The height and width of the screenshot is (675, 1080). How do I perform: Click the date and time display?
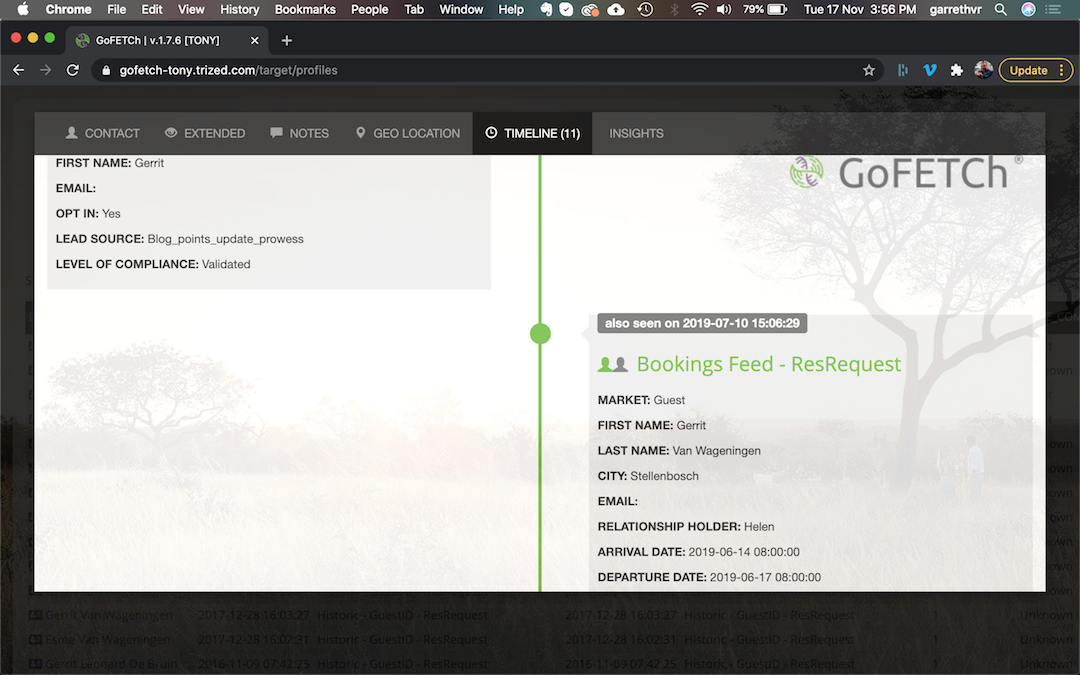[x=860, y=9]
